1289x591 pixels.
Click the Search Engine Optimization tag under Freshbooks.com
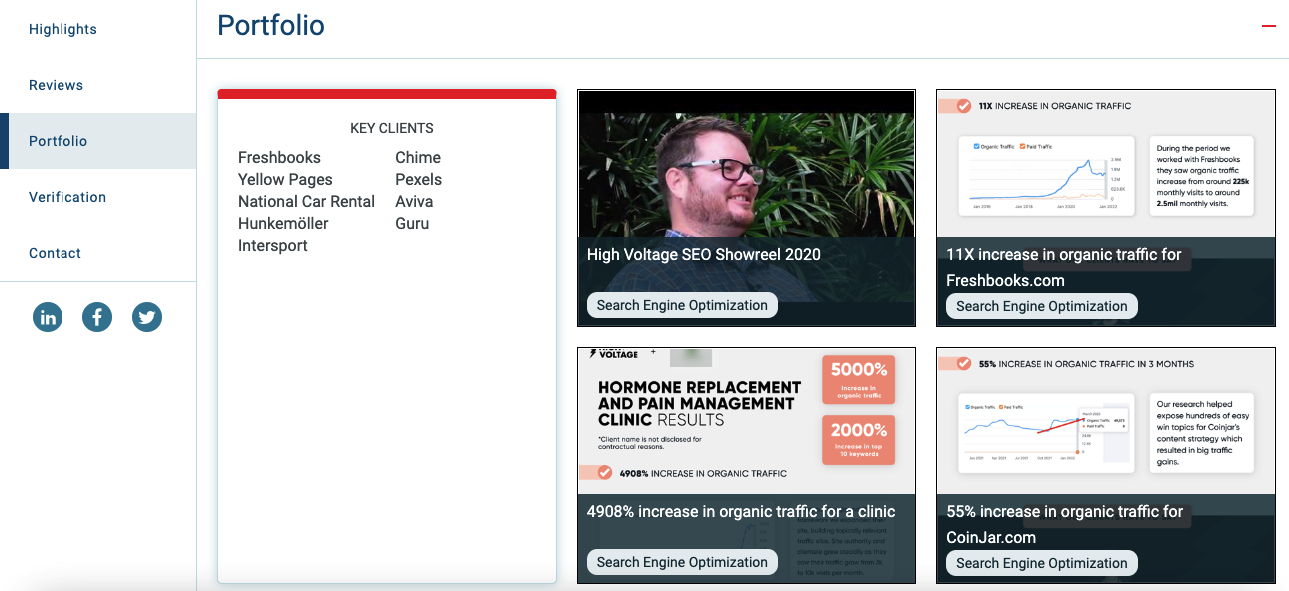coord(1041,306)
